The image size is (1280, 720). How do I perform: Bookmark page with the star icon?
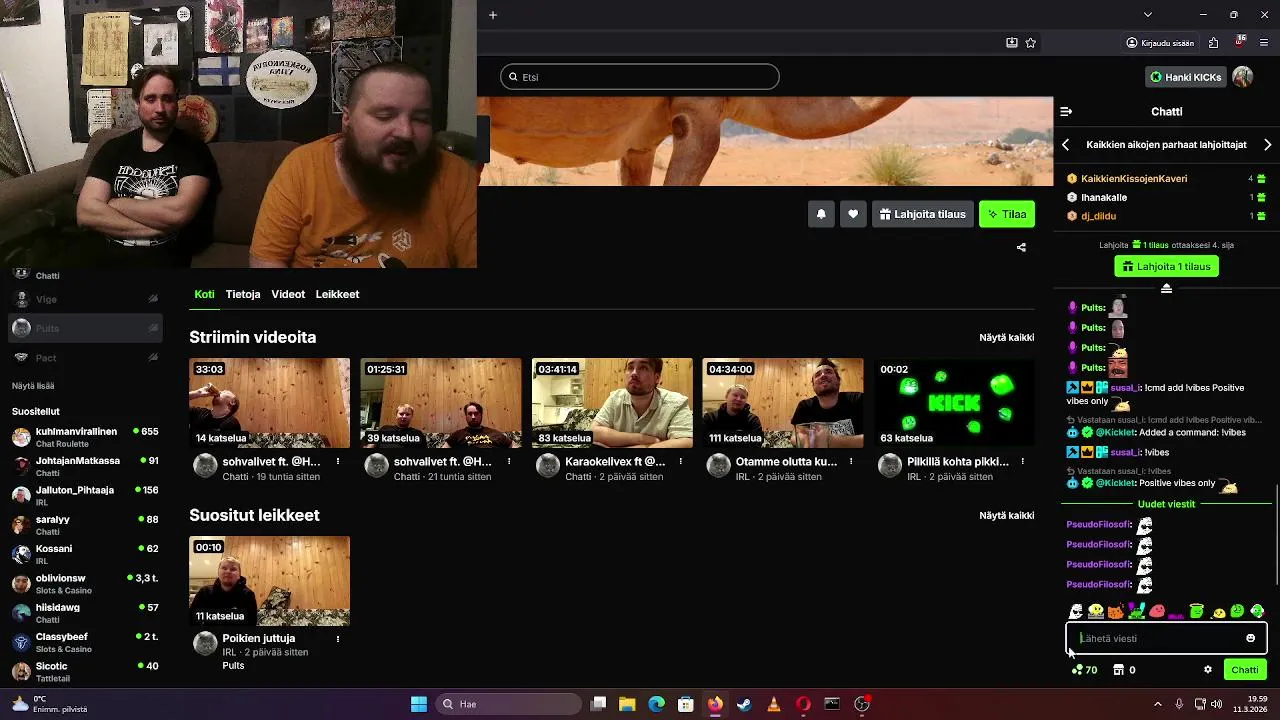pos(1030,43)
